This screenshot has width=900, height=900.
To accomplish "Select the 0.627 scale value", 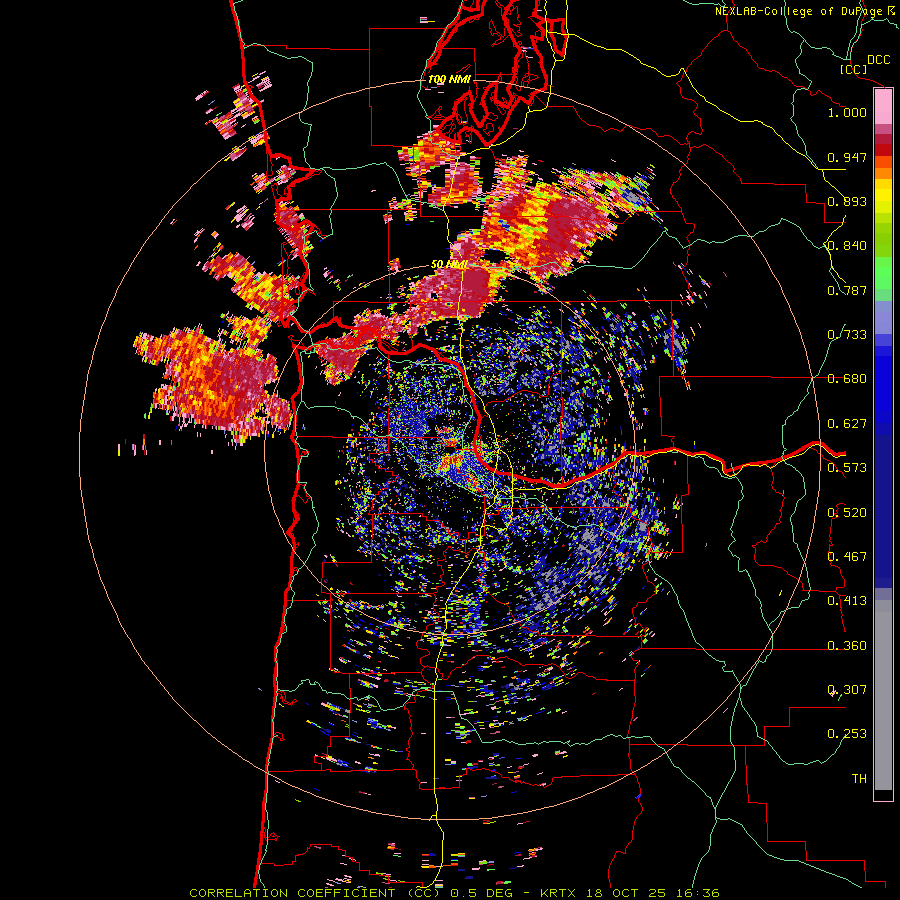I will [x=847, y=424].
